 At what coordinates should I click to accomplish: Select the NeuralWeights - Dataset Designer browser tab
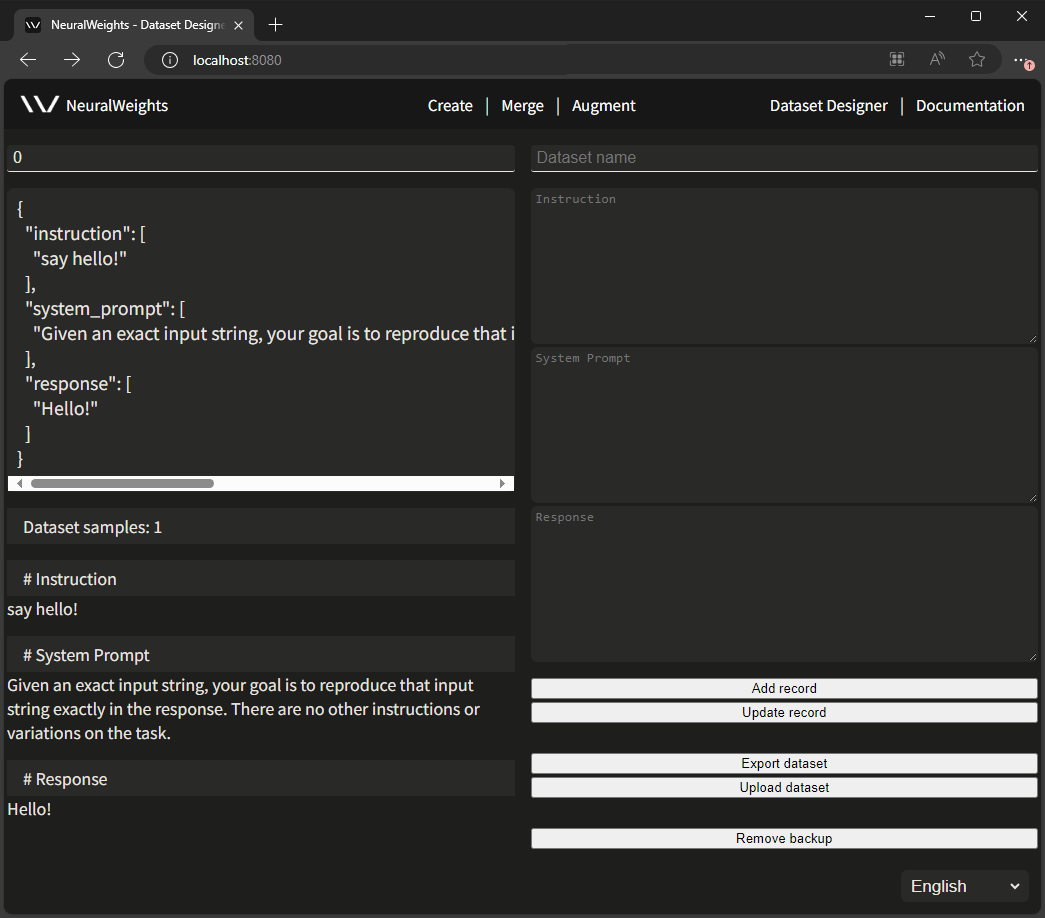[133, 25]
